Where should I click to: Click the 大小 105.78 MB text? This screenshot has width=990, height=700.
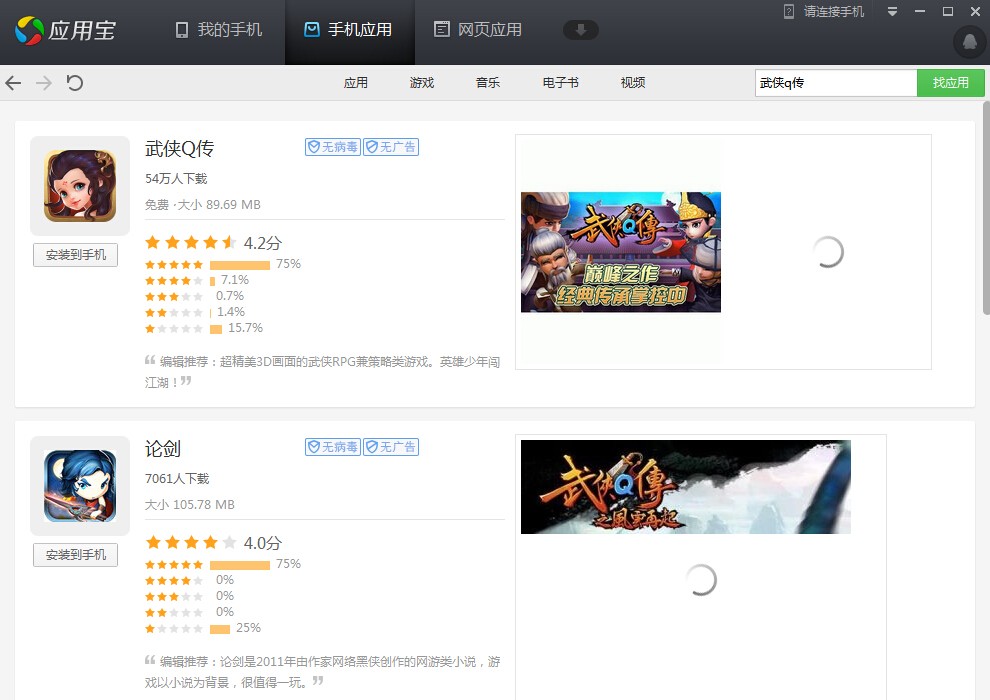coord(189,505)
